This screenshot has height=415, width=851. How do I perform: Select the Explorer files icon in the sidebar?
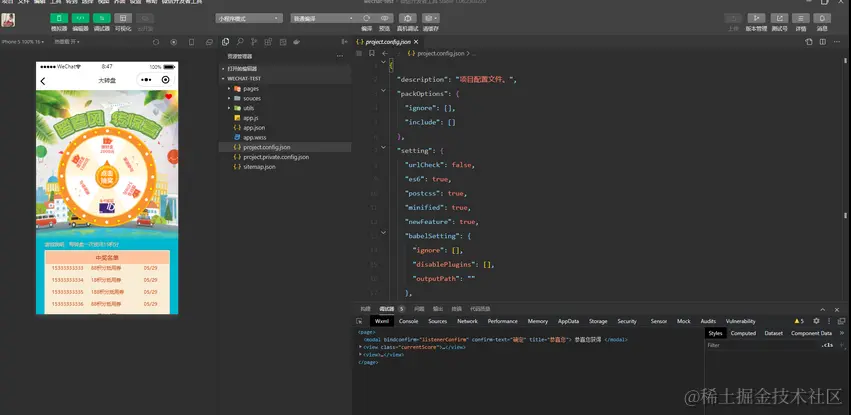[226, 42]
